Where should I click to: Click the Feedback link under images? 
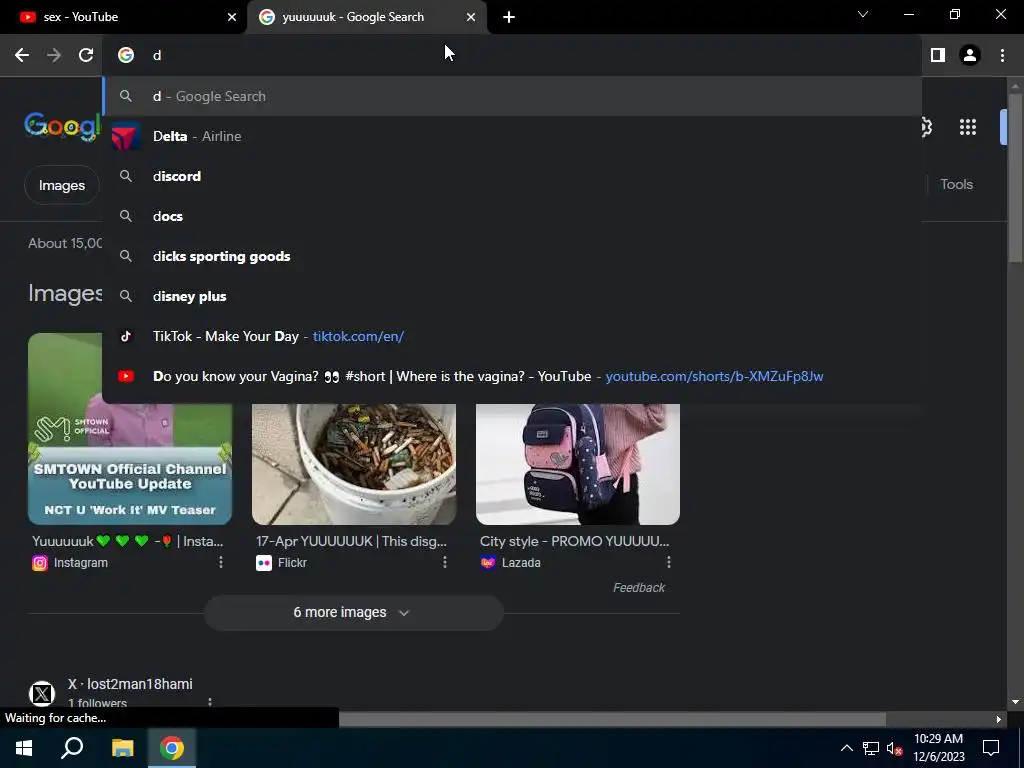click(639, 588)
